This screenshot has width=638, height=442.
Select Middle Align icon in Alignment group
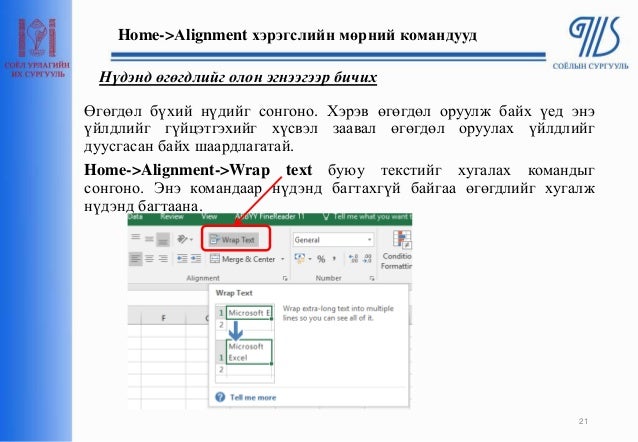point(149,239)
